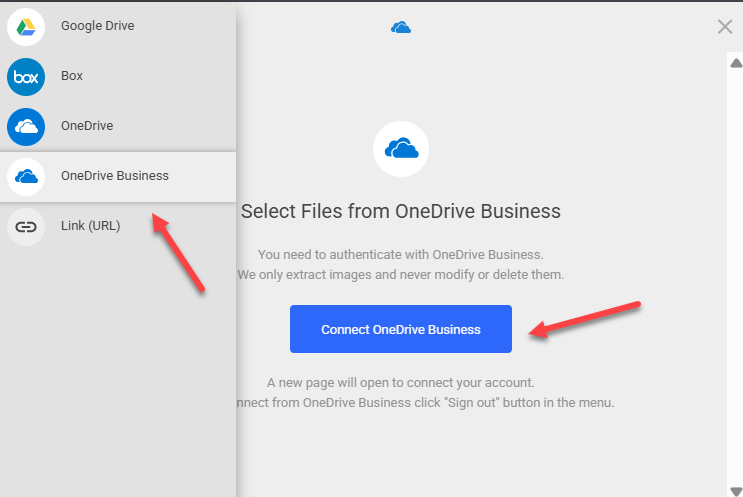This screenshot has height=497, width=743.
Task: Click scrollbar down arrow
Action: pos(736,491)
